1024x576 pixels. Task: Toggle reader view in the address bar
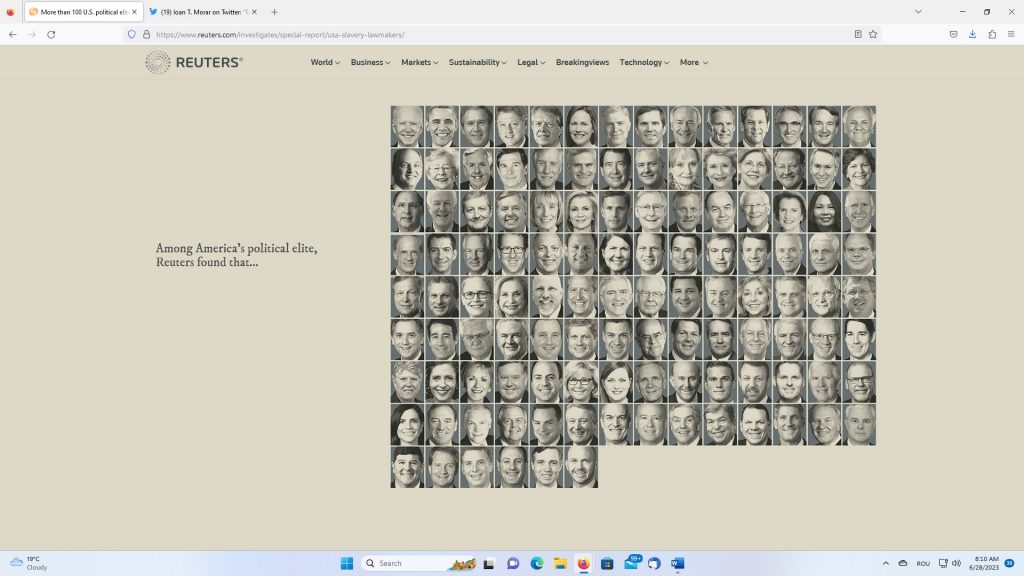click(x=858, y=34)
